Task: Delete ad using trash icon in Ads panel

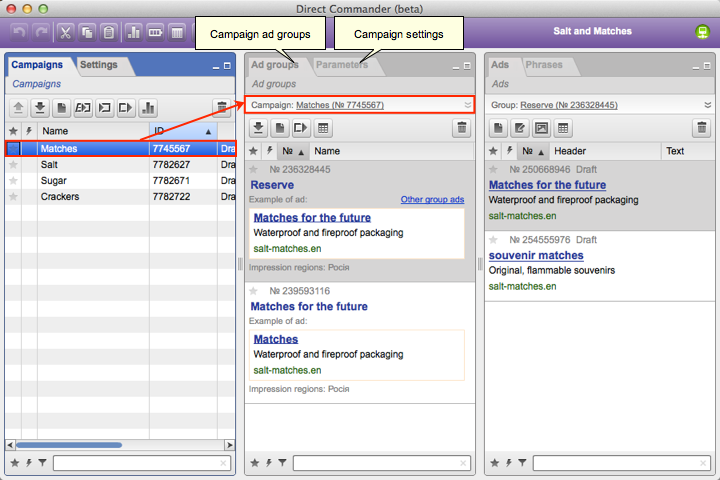Action: 702,128
